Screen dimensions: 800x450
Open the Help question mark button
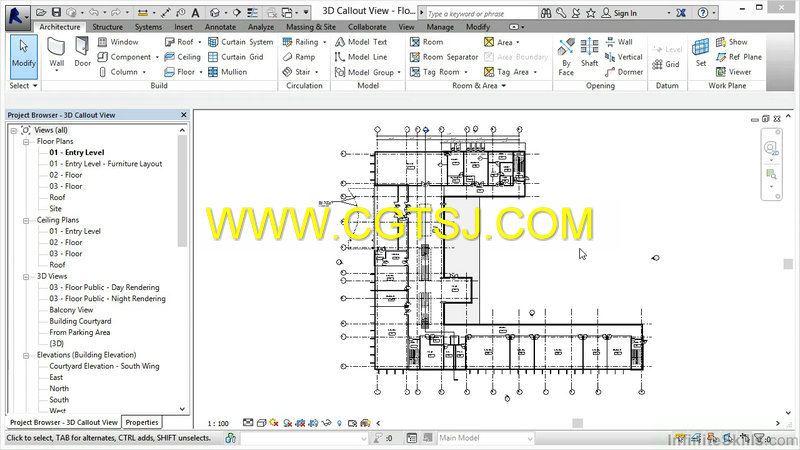tap(703, 13)
